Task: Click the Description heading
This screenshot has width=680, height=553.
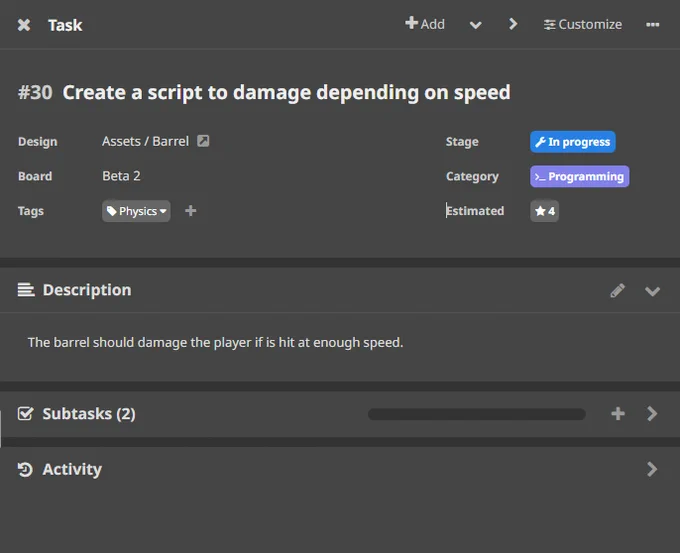Action: 87,290
